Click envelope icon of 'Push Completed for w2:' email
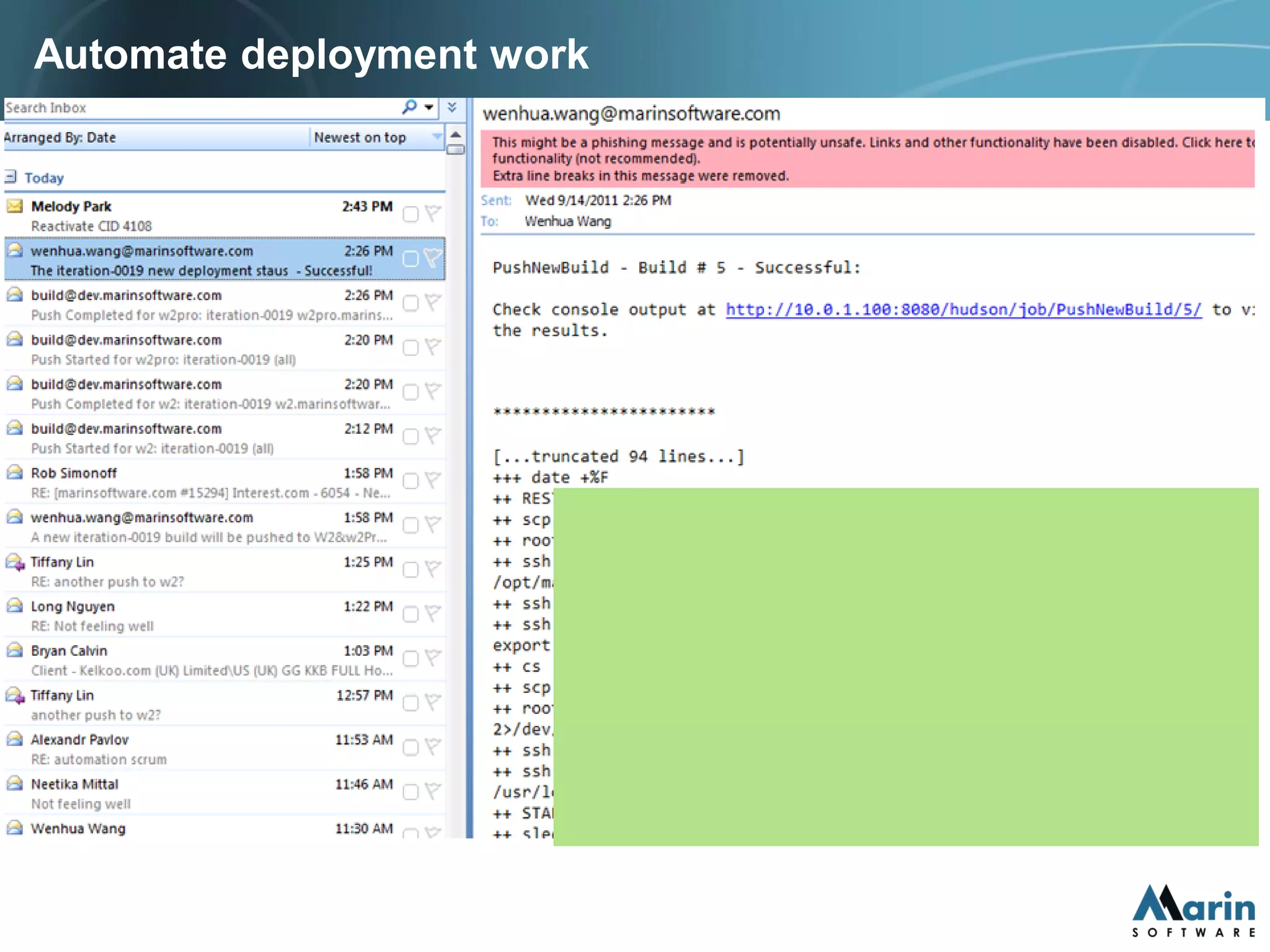 (x=15, y=384)
